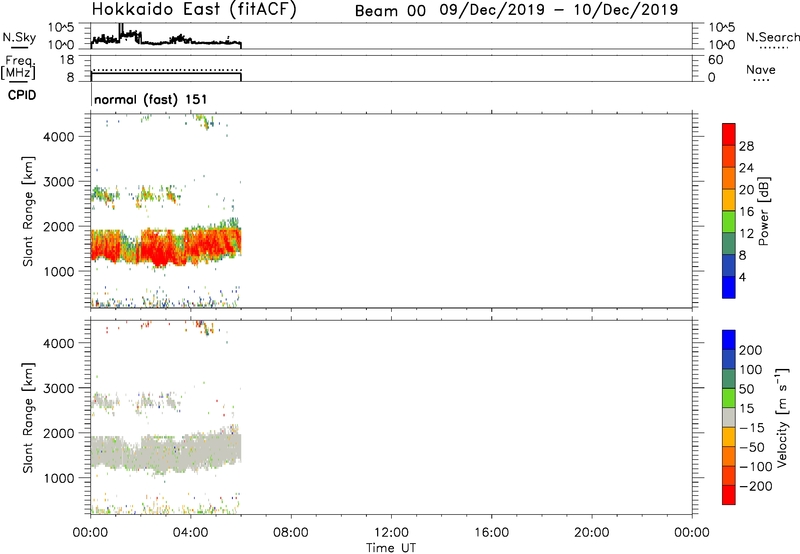Click the '60' Nave axis label
The width and height of the screenshot is (800, 554).
(x=716, y=60)
